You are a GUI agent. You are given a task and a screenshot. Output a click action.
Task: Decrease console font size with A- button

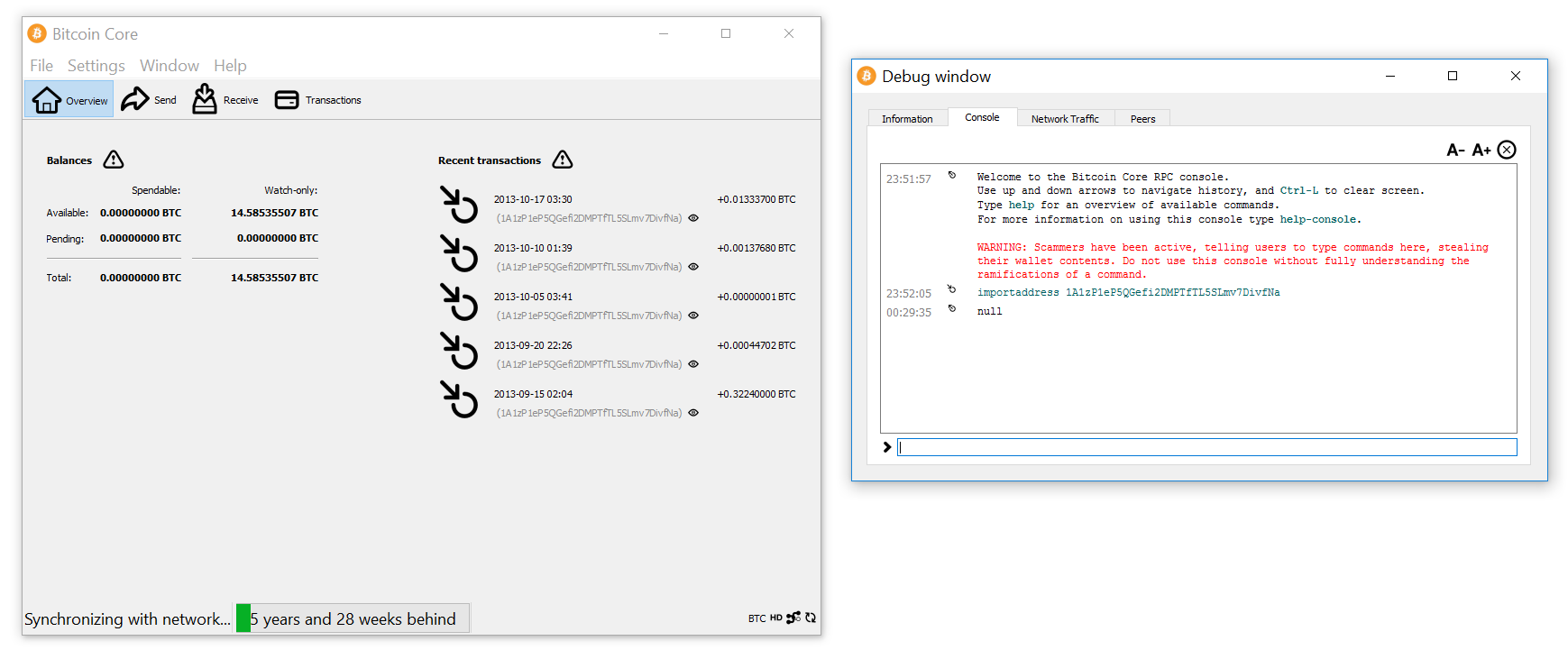click(1455, 150)
